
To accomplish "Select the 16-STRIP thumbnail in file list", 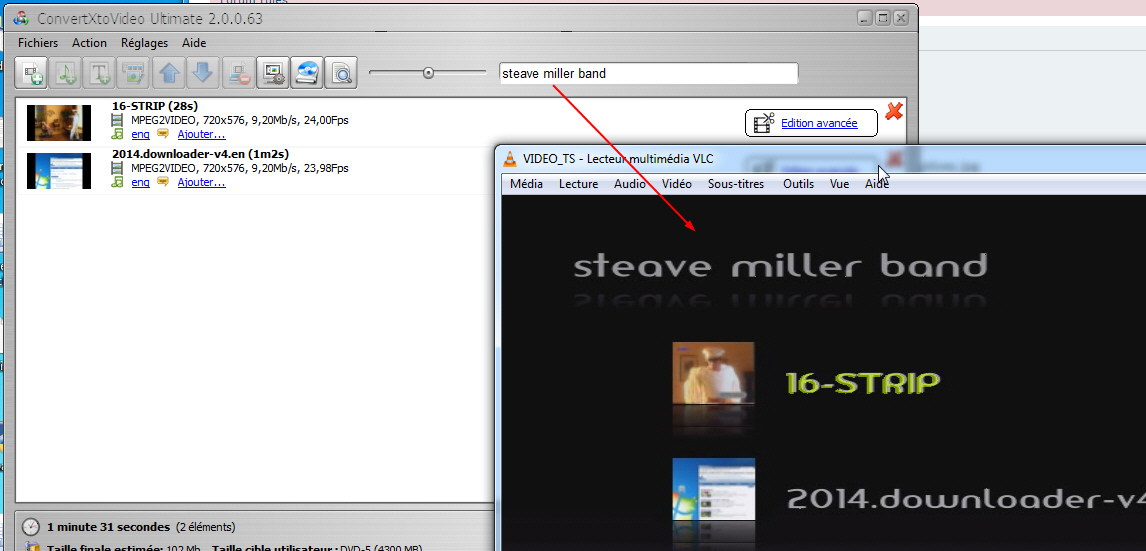I will [x=58, y=123].
